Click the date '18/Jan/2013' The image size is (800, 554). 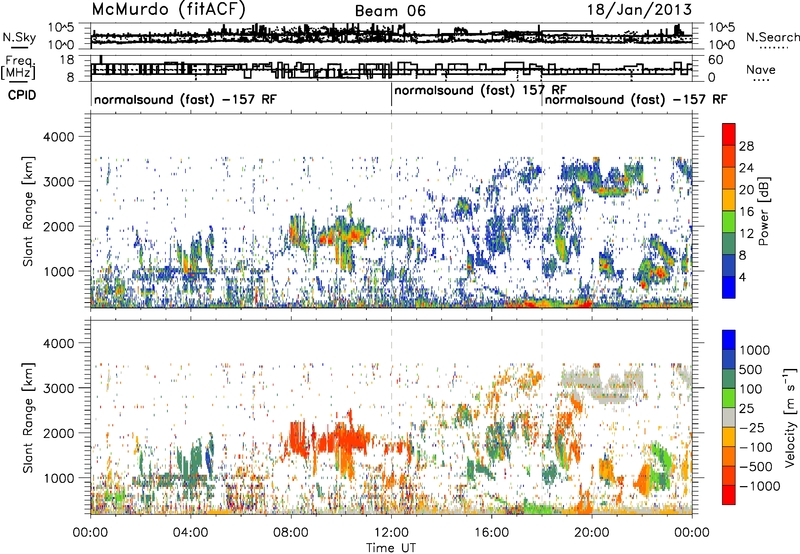[x=639, y=9]
